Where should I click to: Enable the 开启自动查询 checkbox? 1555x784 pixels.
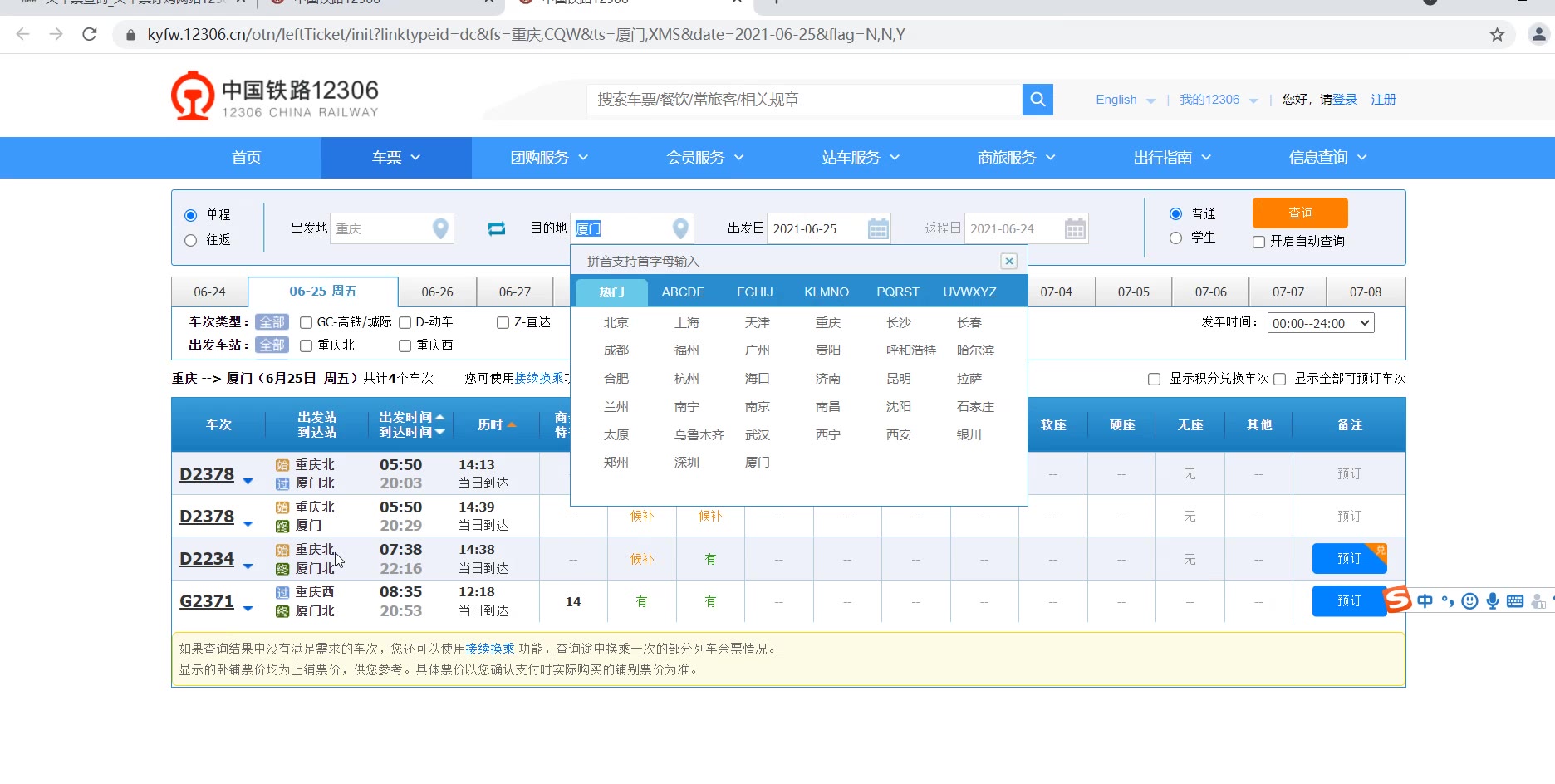coord(1258,242)
